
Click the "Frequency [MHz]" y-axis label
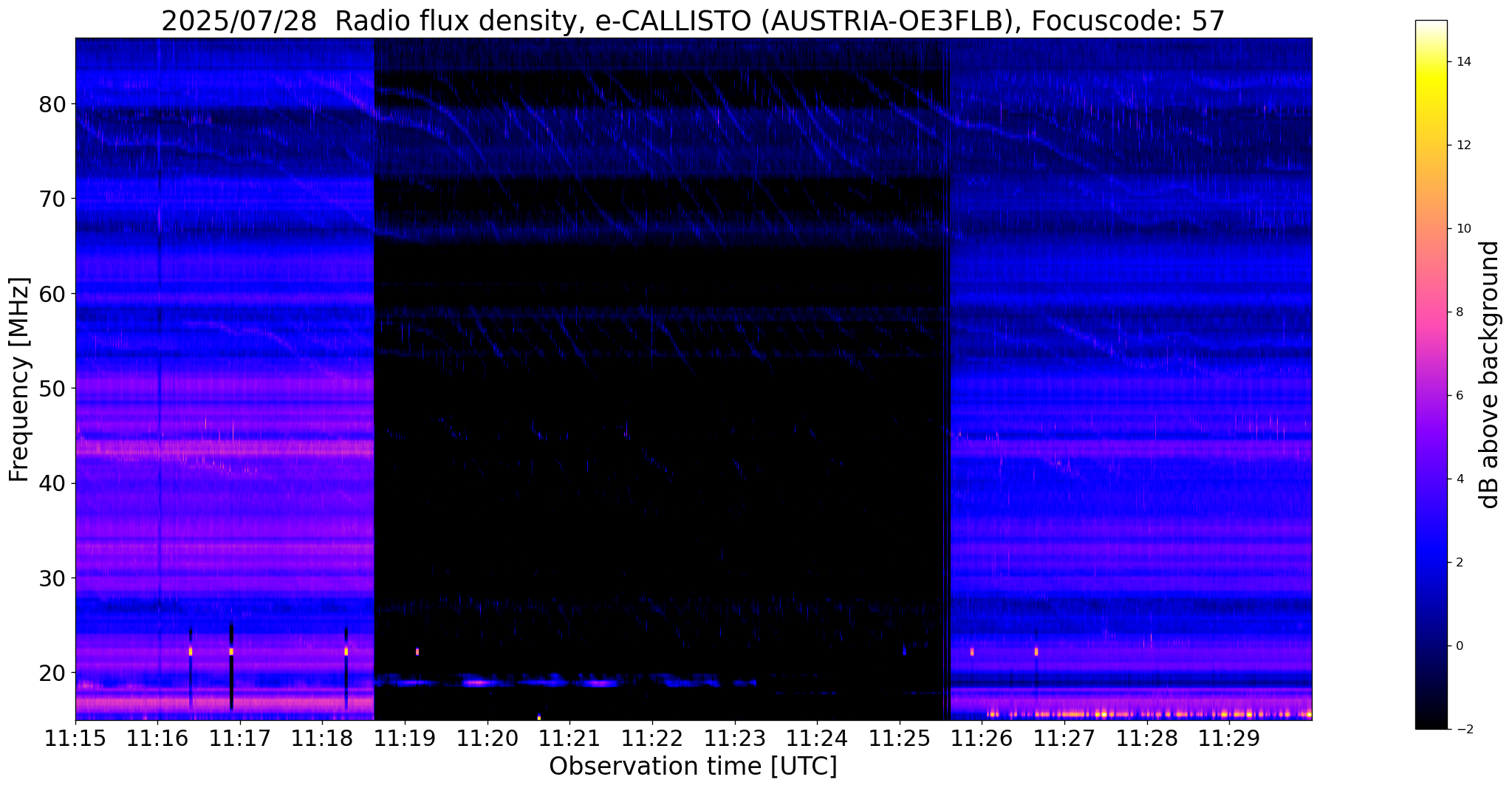(x=20, y=380)
